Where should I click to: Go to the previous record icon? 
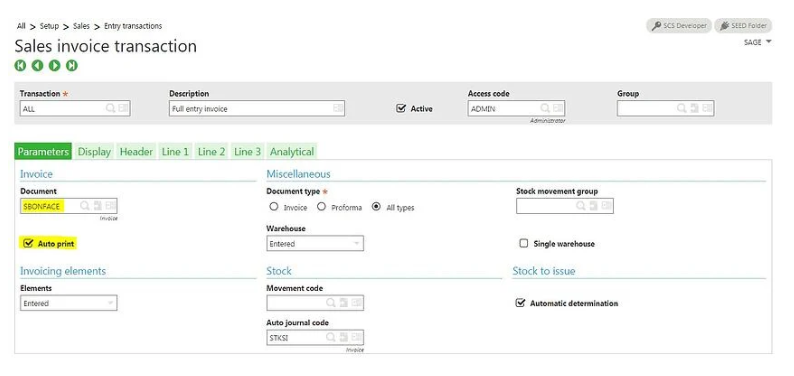[37, 65]
